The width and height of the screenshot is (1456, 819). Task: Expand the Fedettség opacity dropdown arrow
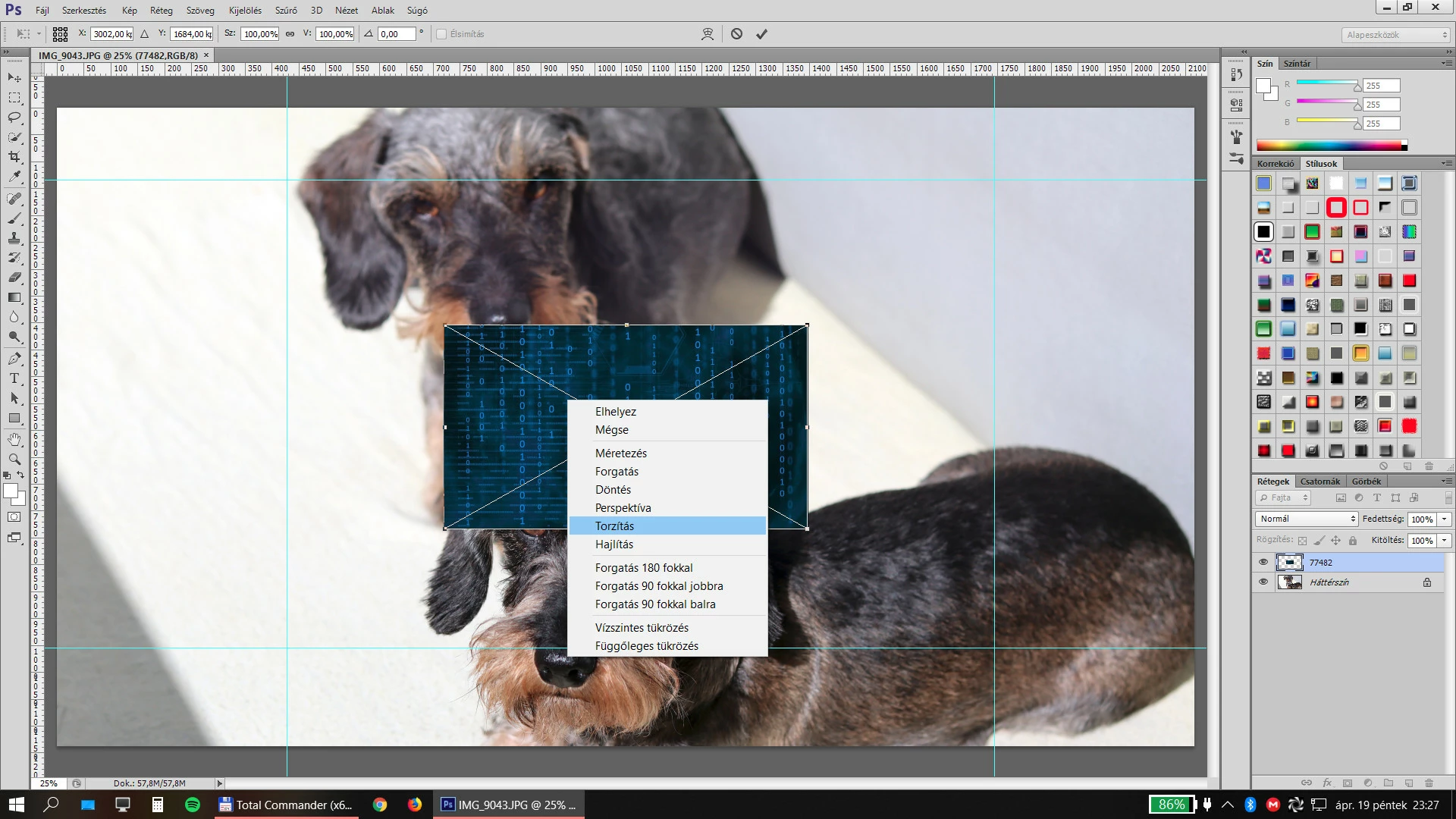click(1445, 519)
